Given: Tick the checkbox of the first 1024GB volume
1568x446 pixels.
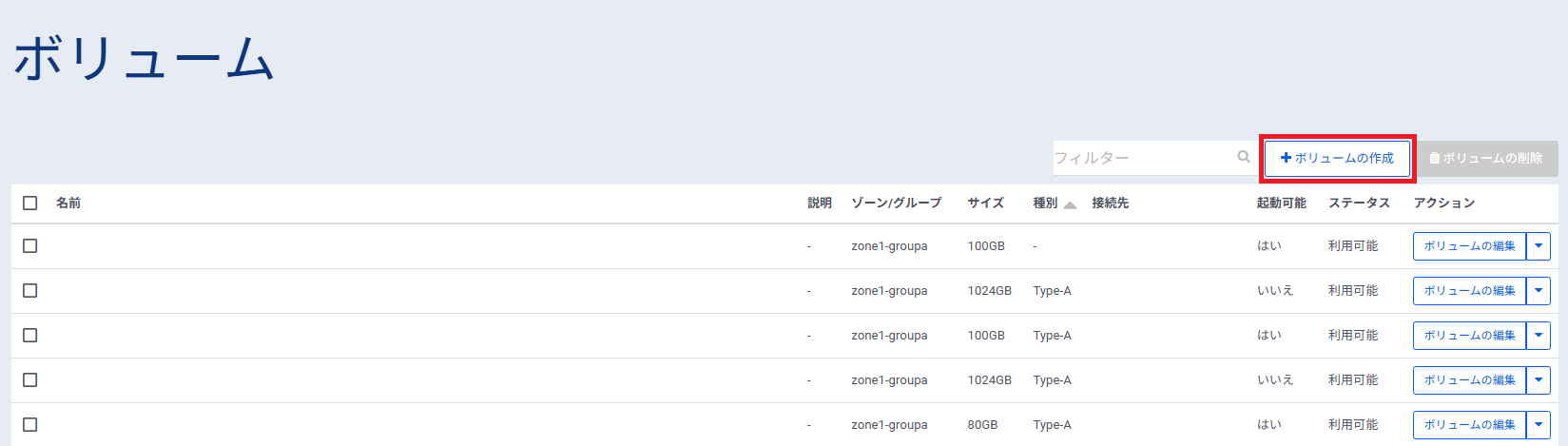Looking at the screenshot, I should click(30, 290).
